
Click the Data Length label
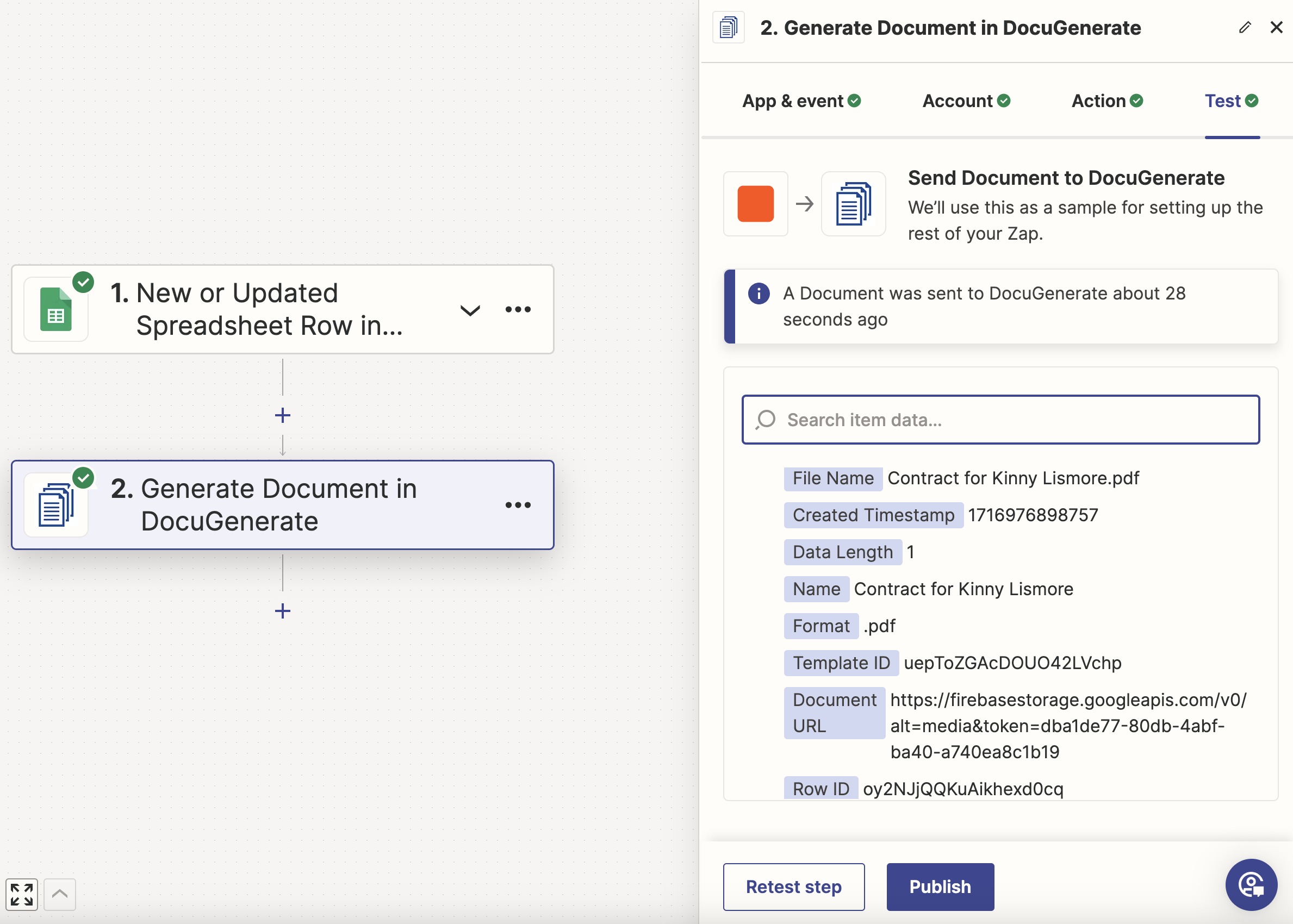843,552
